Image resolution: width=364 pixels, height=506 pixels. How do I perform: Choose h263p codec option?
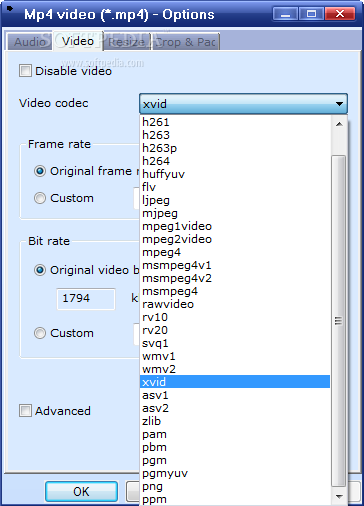click(x=235, y=148)
